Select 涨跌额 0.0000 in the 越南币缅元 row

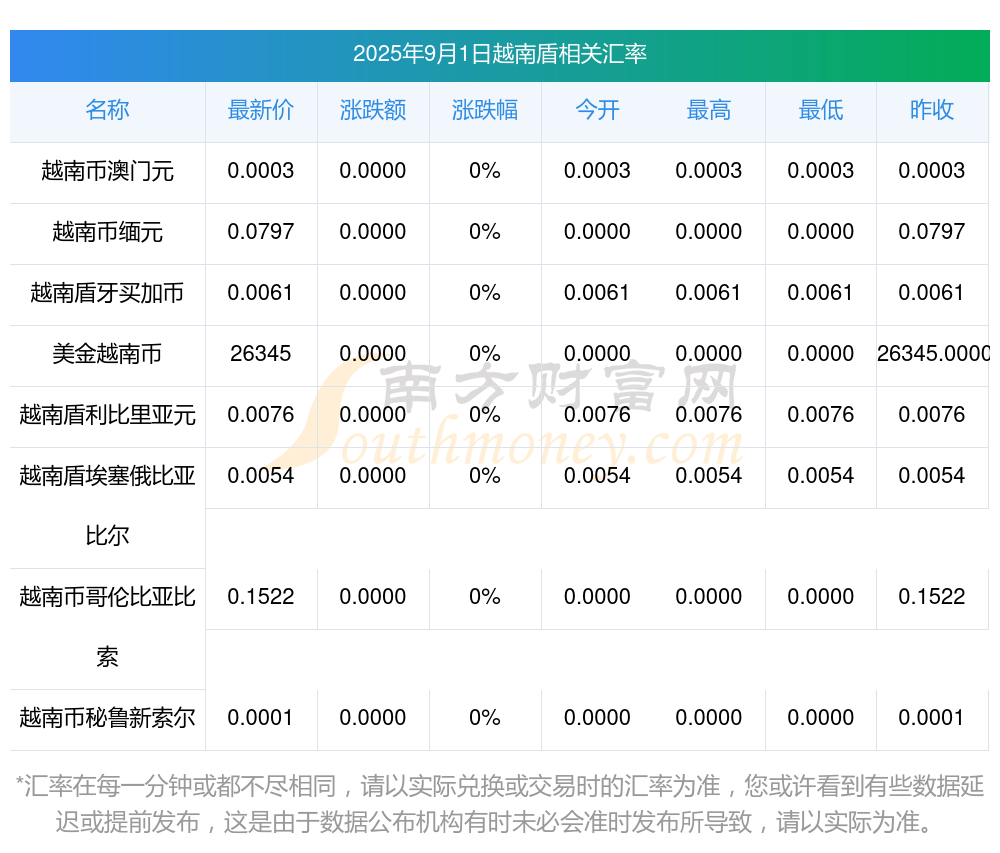coord(372,231)
